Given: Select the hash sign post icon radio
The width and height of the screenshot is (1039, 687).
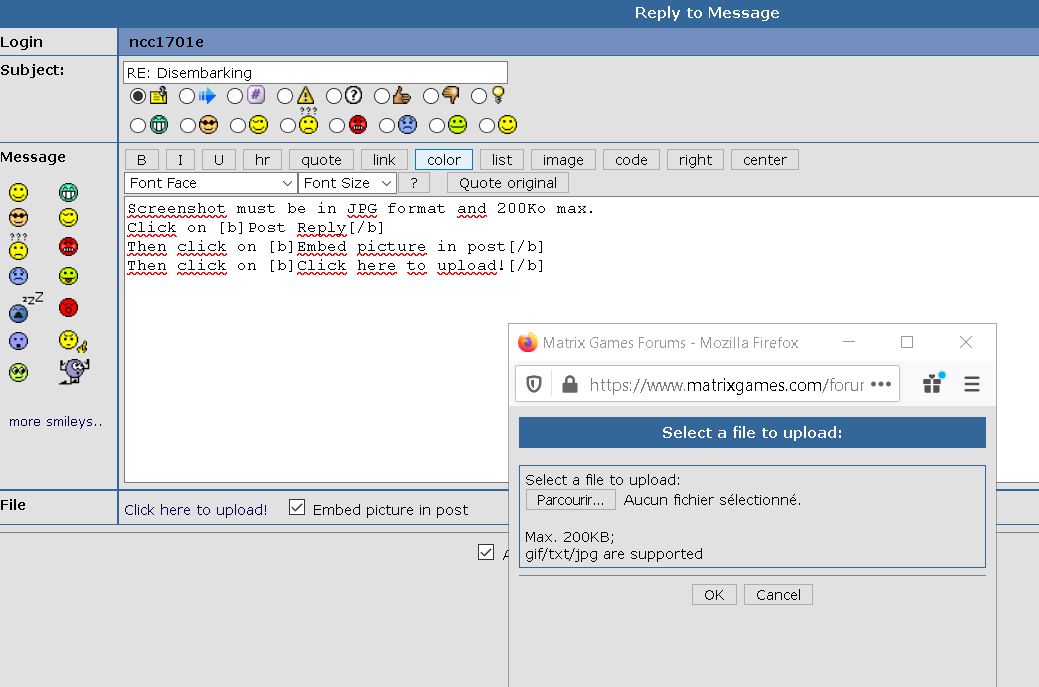Looking at the screenshot, I should (235, 96).
